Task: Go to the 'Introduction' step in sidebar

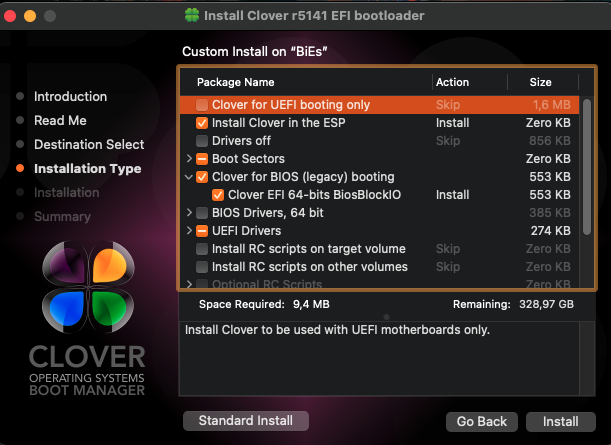Action: coord(71,96)
